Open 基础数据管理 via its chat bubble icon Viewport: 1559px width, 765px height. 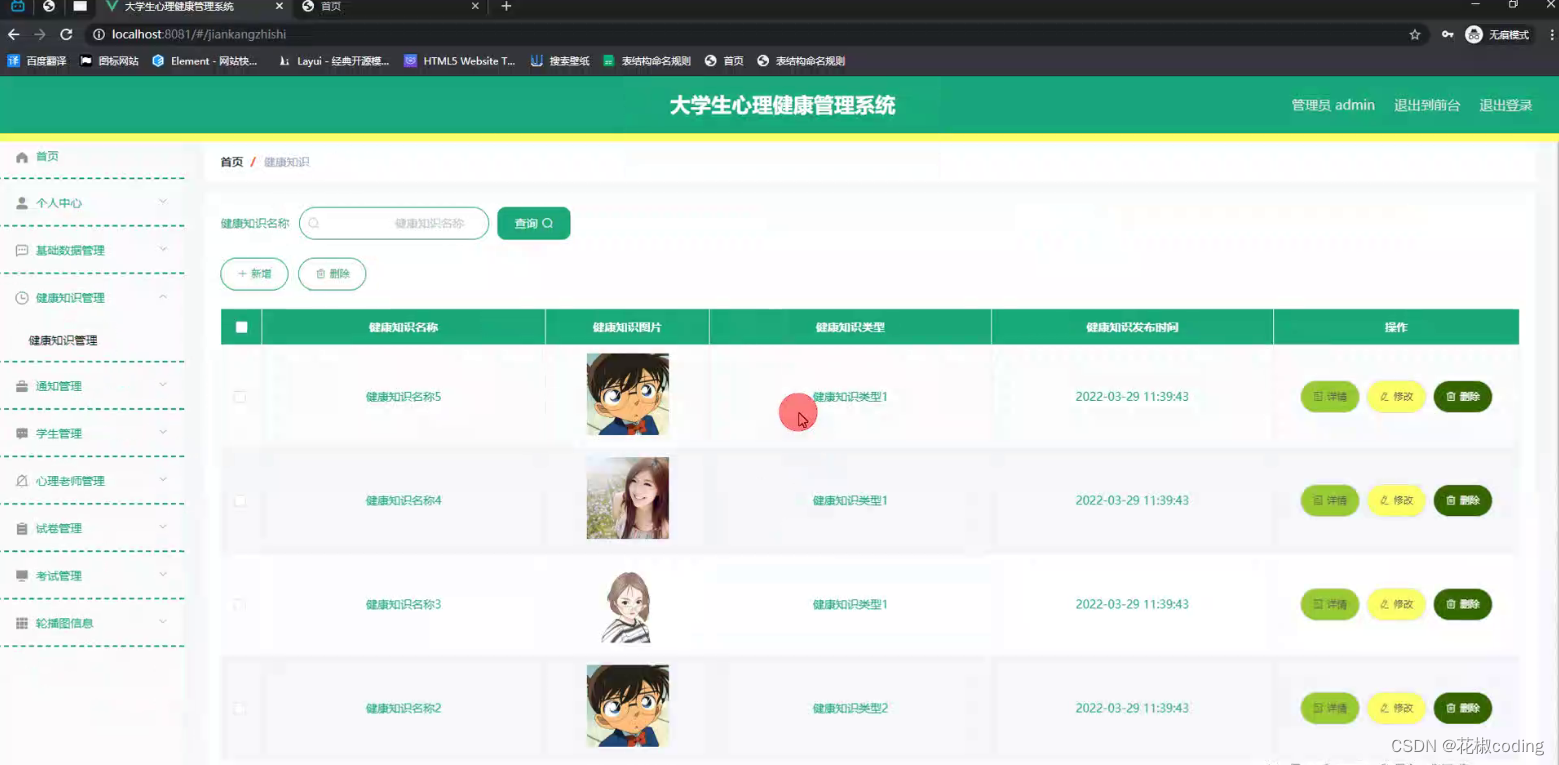(20, 249)
